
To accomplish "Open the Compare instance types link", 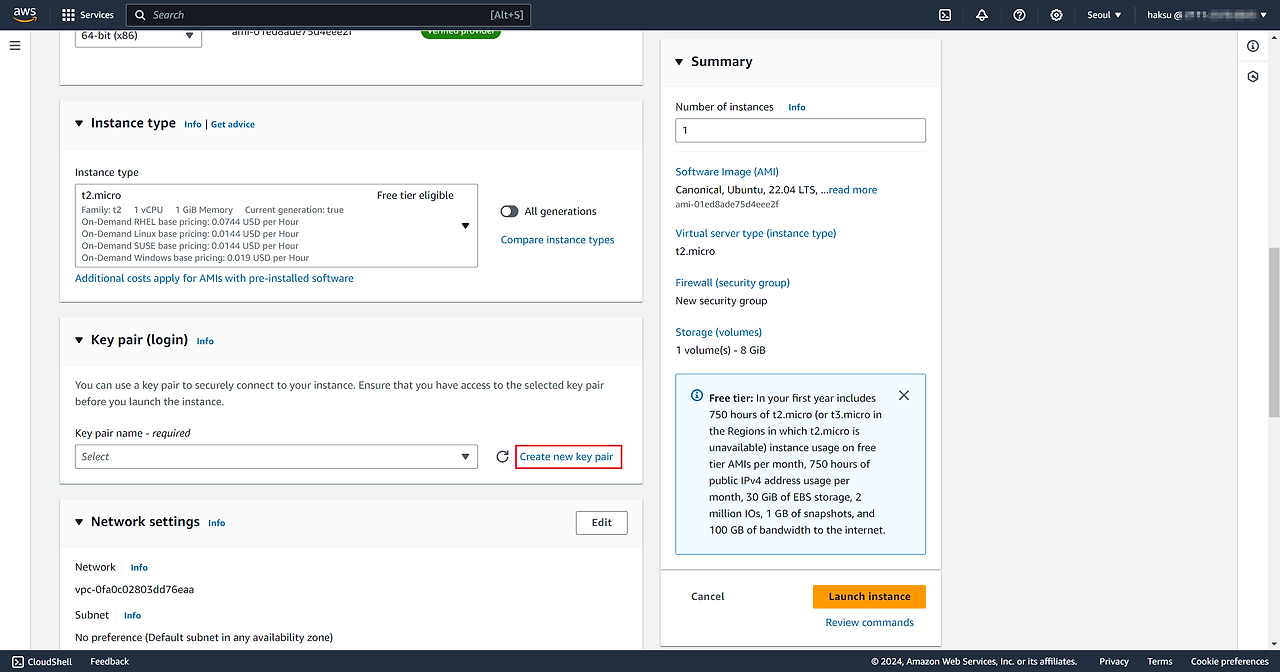I will tap(557, 240).
